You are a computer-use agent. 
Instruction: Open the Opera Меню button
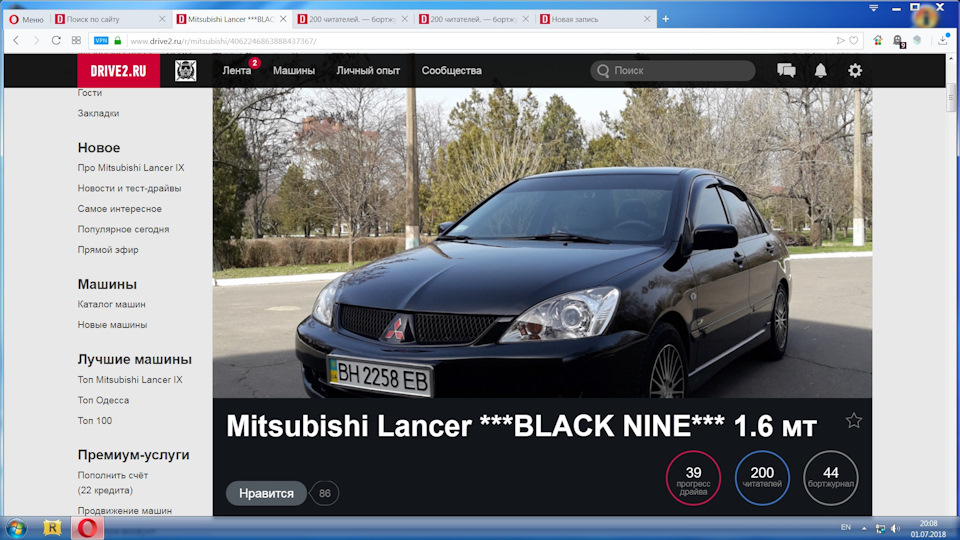(26, 20)
